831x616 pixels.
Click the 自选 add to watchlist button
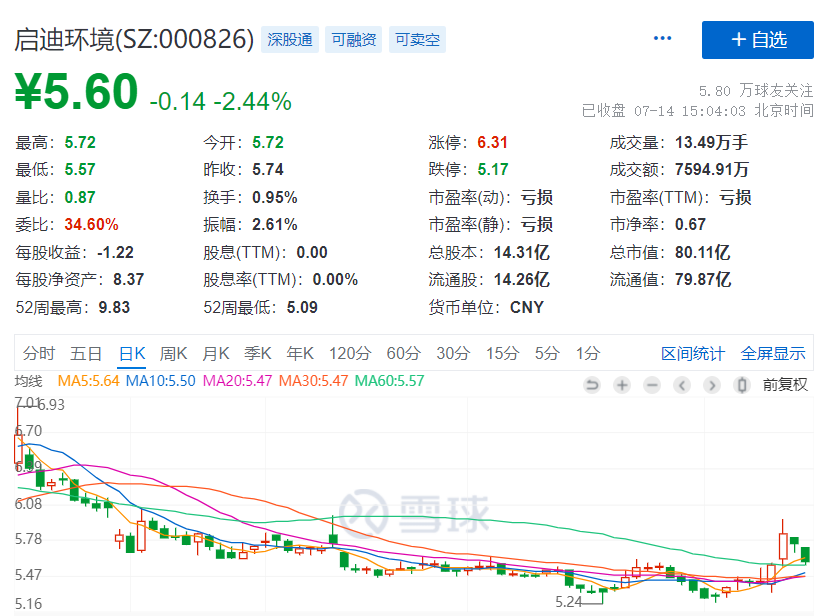pos(757,40)
